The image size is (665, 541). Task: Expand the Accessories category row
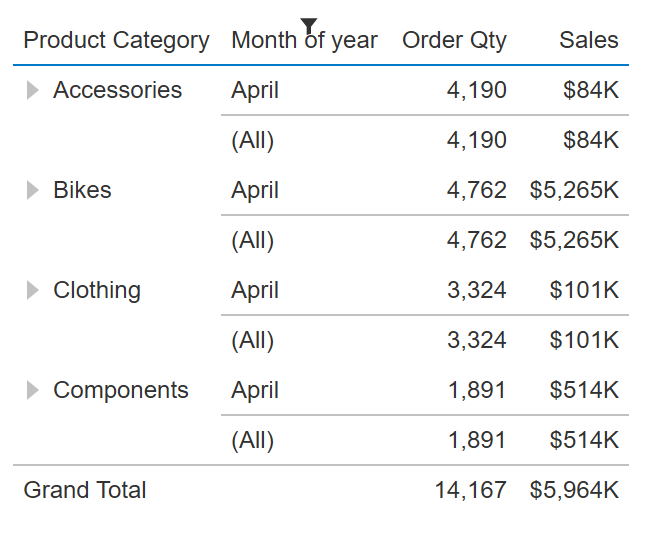coord(33,91)
